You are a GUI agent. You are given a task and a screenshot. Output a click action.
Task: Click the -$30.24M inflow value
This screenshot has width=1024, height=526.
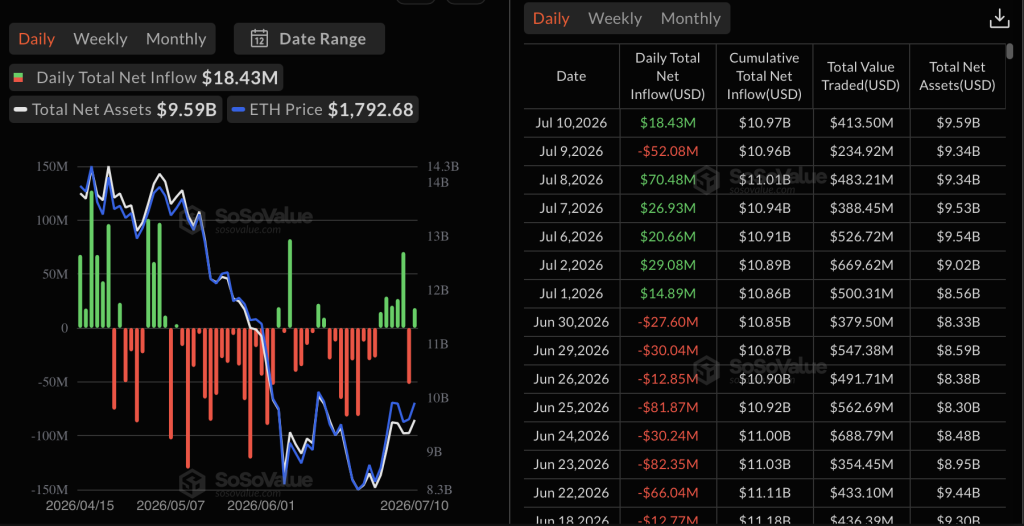tap(667, 436)
